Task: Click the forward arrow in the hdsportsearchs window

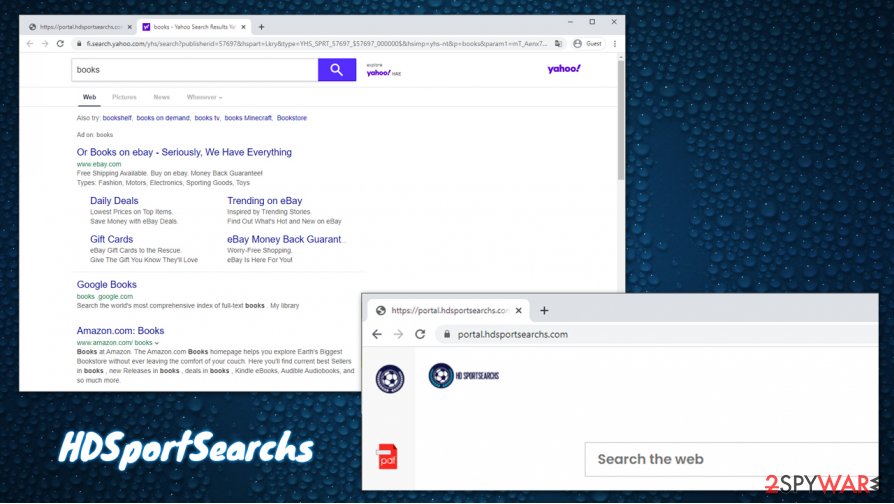Action: tap(399, 334)
